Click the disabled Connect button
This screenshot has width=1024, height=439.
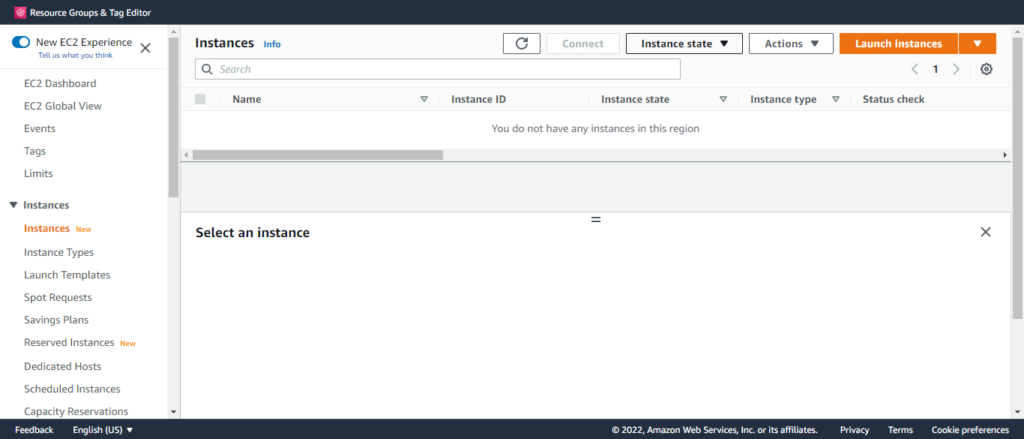[x=583, y=44]
